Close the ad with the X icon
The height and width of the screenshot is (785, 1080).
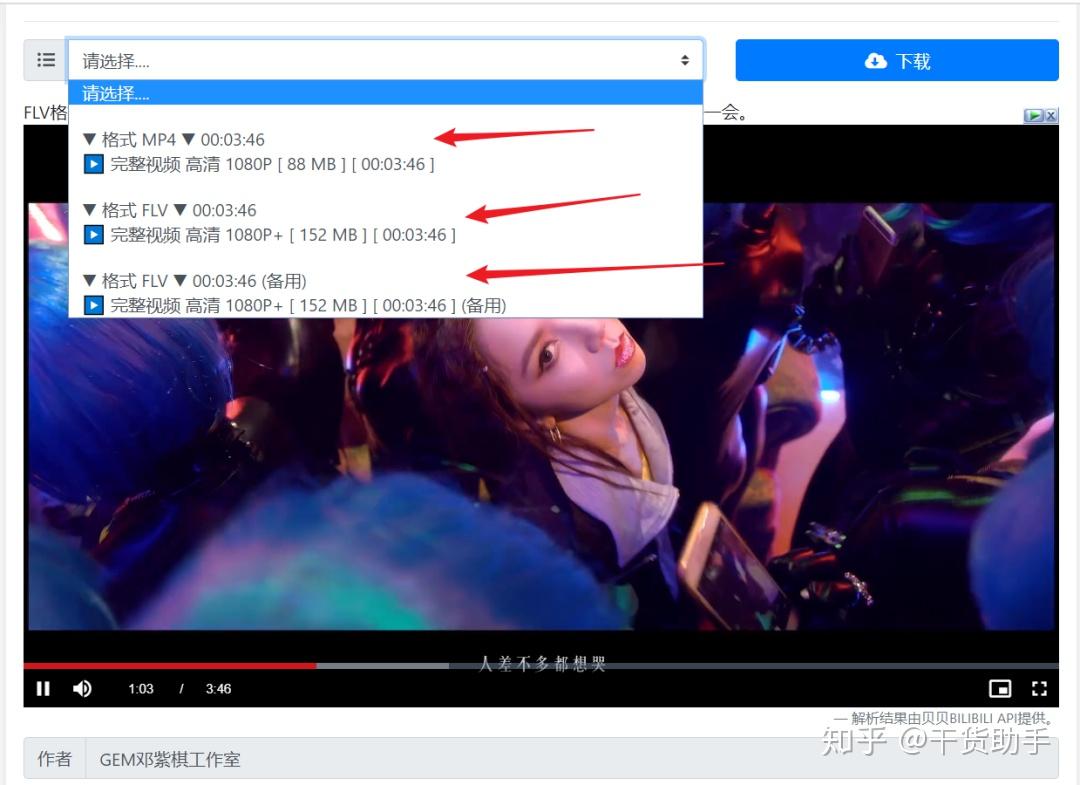pyautogui.click(x=1051, y=116)
